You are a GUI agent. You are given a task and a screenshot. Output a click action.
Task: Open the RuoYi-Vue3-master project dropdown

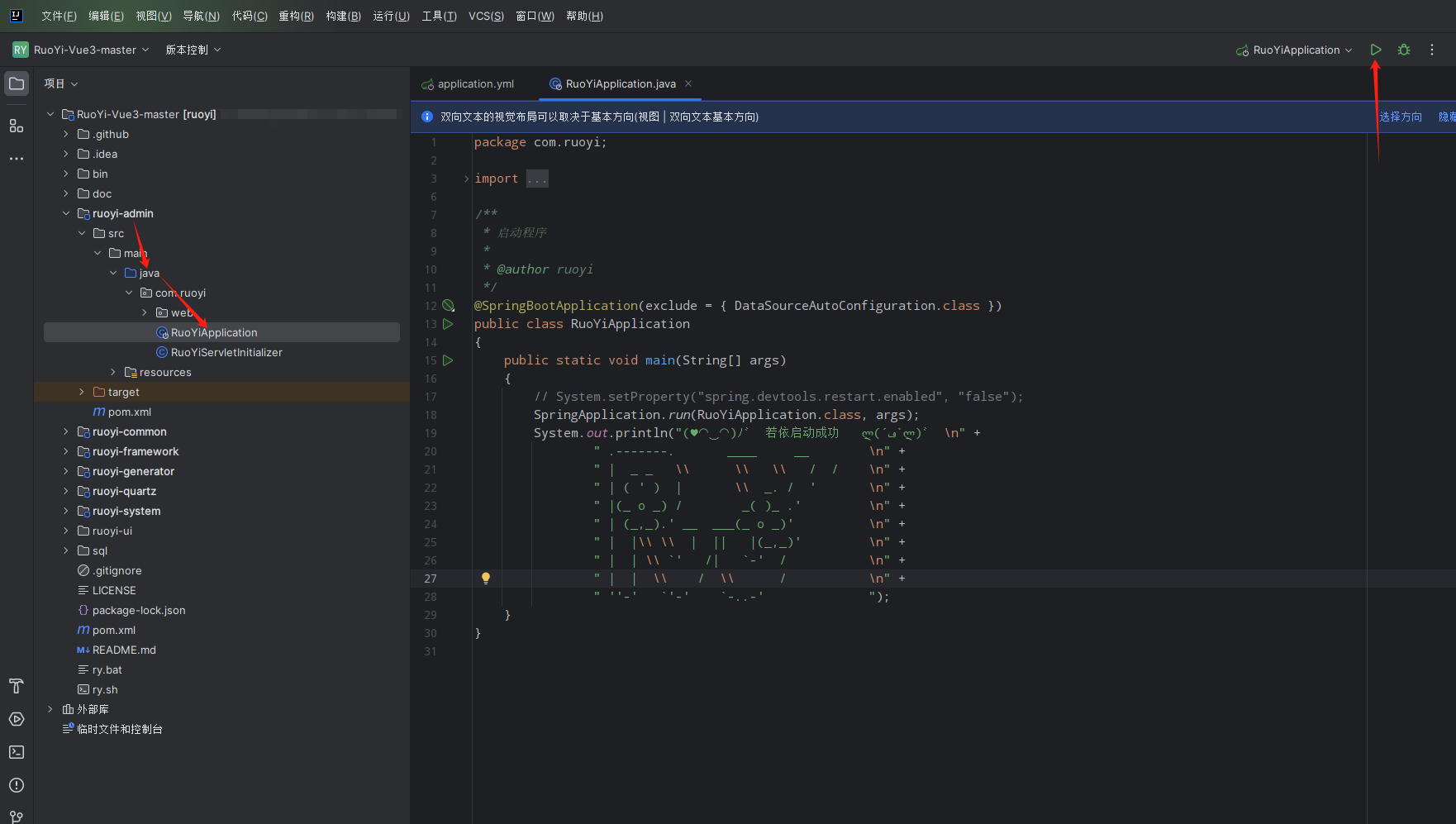pos(92,50)
